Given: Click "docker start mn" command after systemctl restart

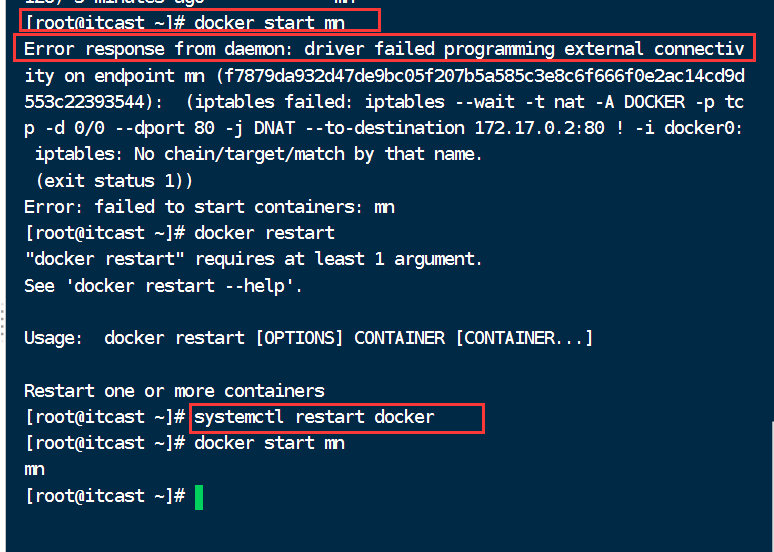Looking at the screenshot, I should [x=269, y=443].
